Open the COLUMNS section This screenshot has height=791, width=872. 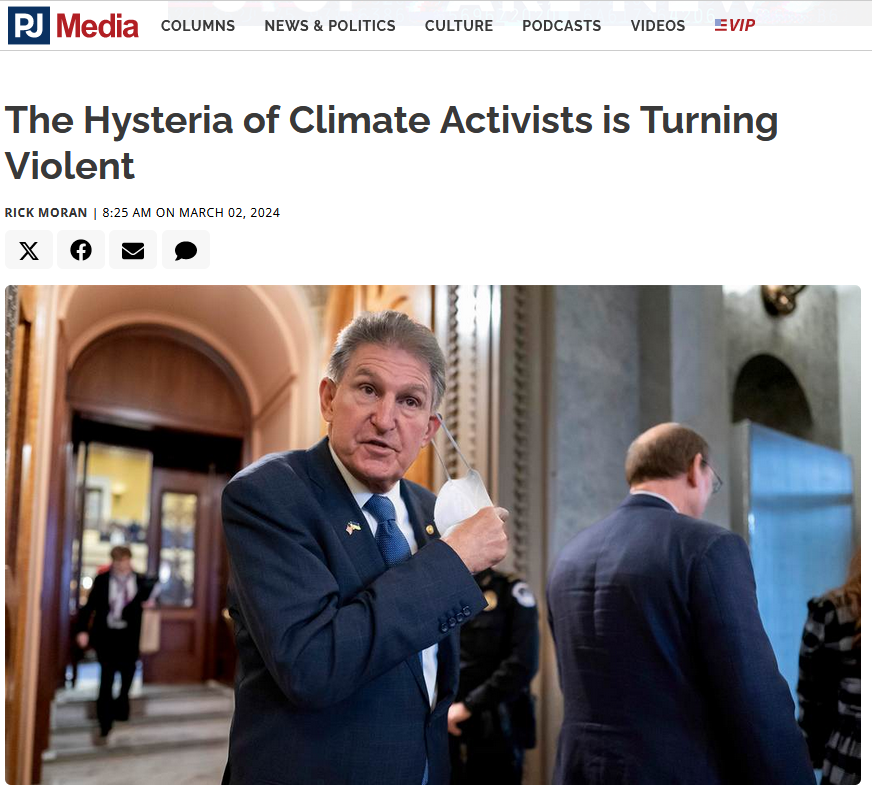(x=198, y=26)
